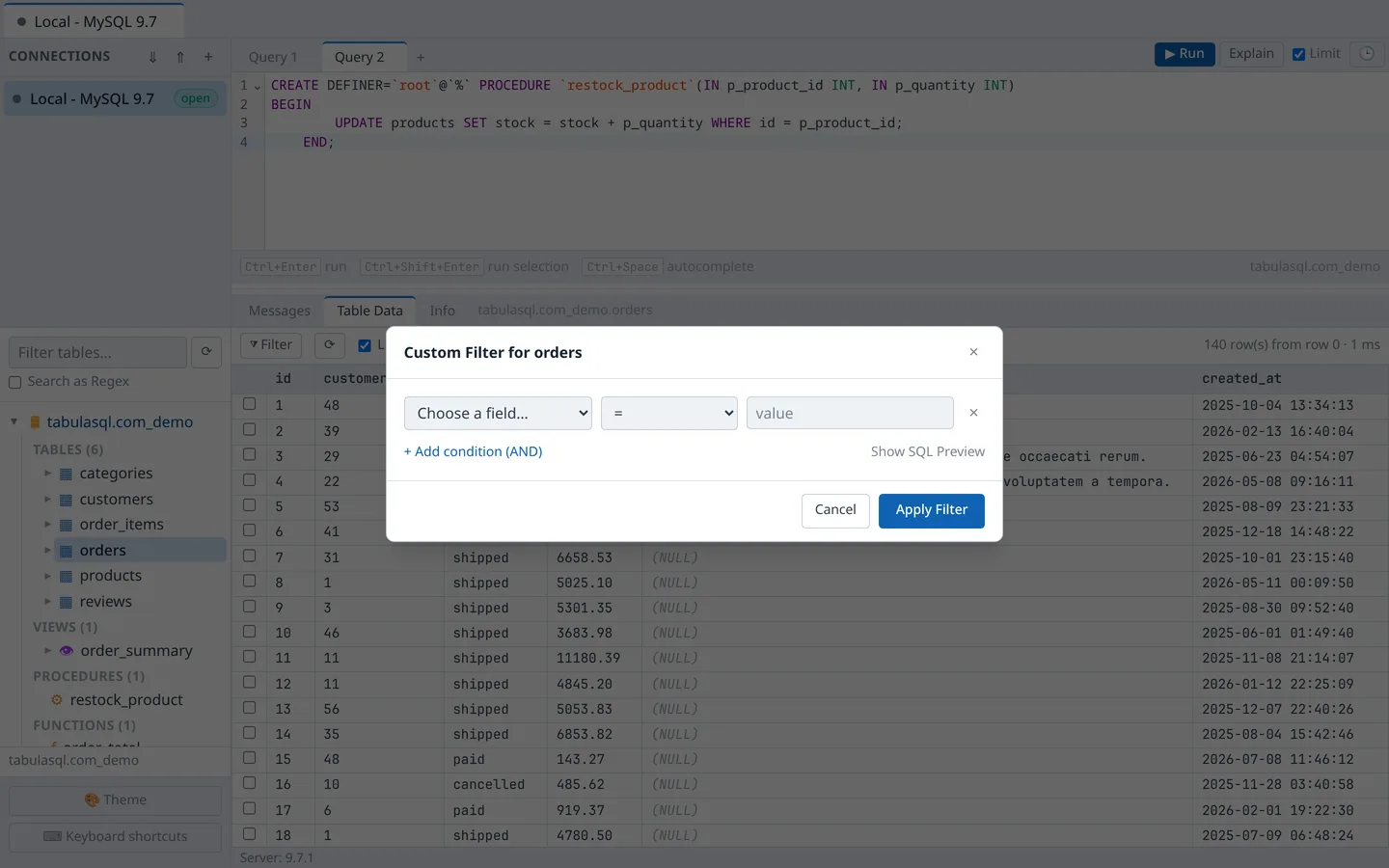Open query history clock icon

(1367, 54)
